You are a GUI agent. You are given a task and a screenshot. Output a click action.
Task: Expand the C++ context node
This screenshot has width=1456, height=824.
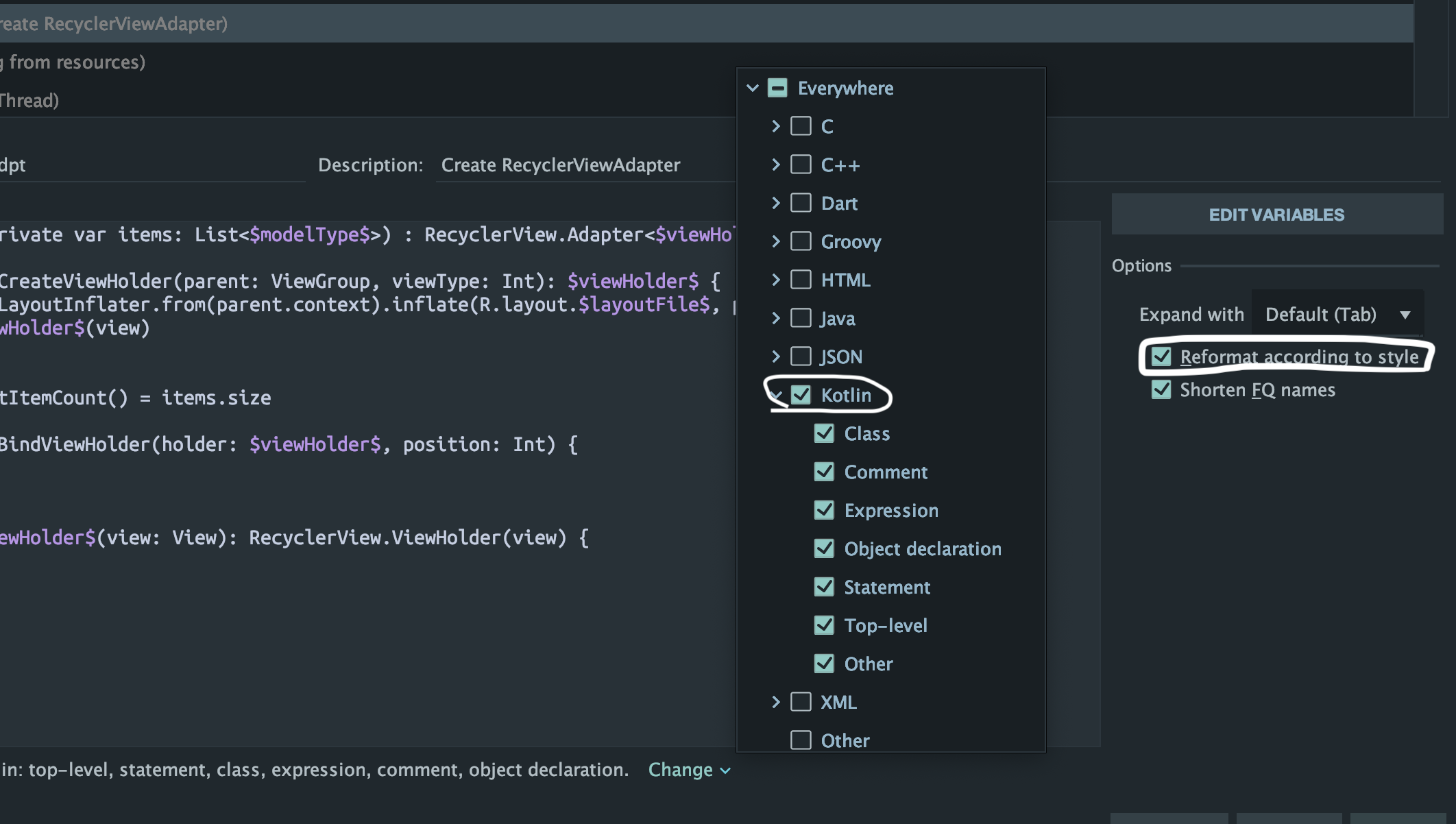click(775, 165)
